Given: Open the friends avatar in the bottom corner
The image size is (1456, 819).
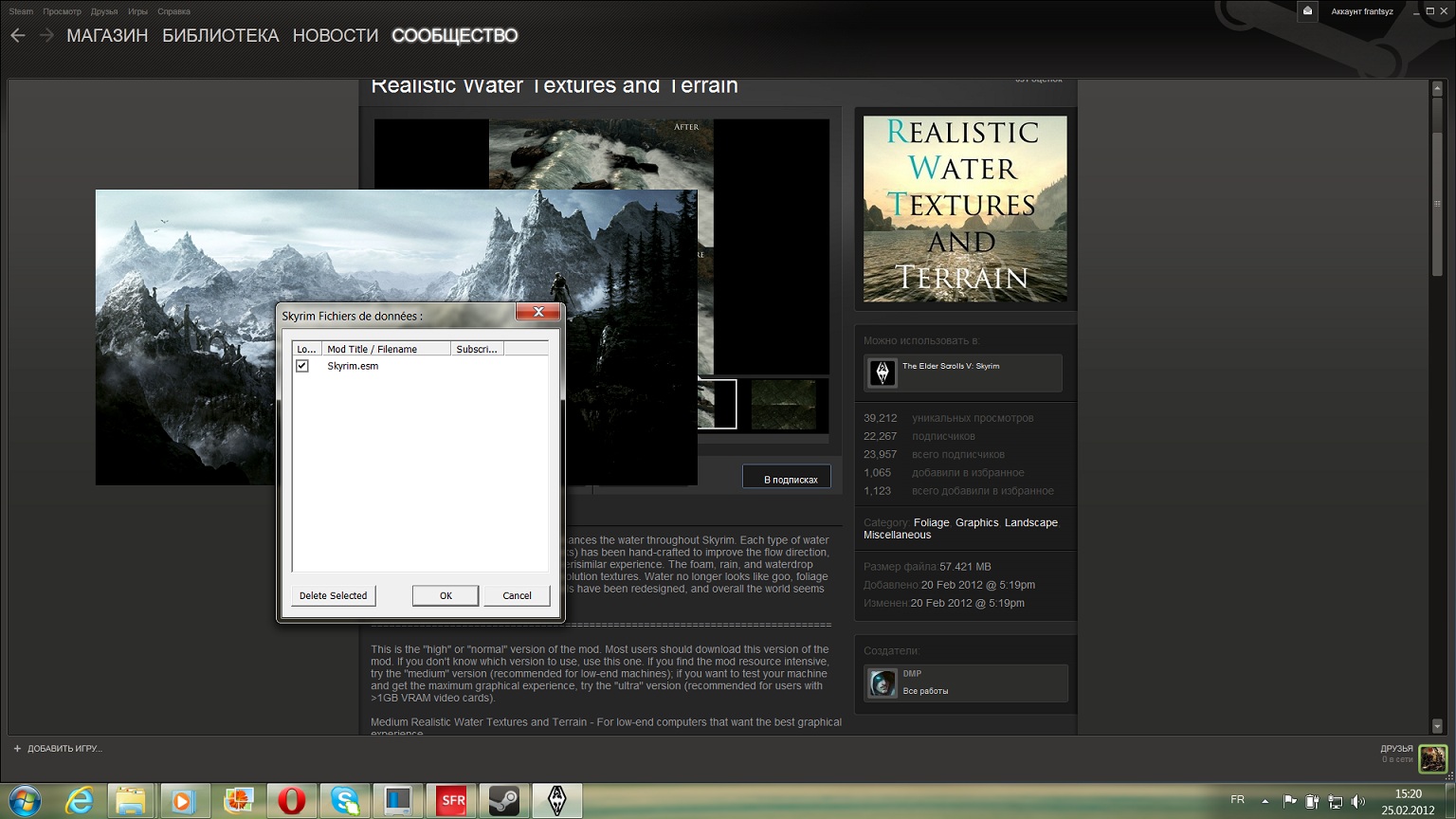Looking at the screenshot, I should [1432, 758].
